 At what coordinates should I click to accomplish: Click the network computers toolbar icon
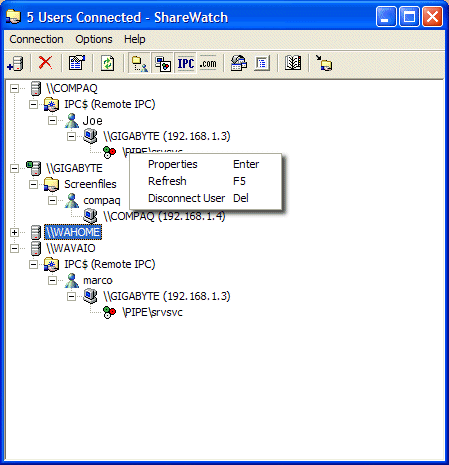tap(239, 63)
